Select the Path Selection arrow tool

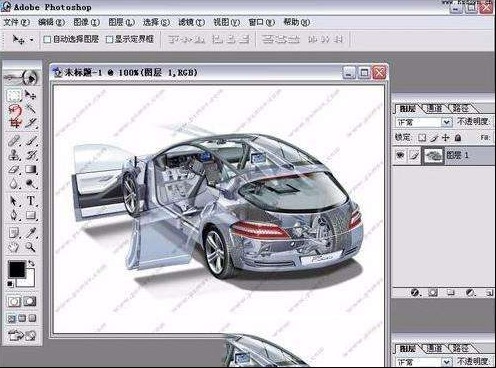tap(14, 201)
